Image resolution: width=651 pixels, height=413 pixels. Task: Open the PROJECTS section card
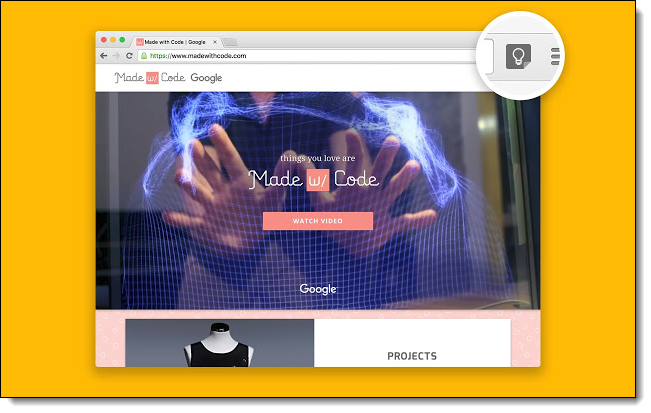tap(412, 343)
